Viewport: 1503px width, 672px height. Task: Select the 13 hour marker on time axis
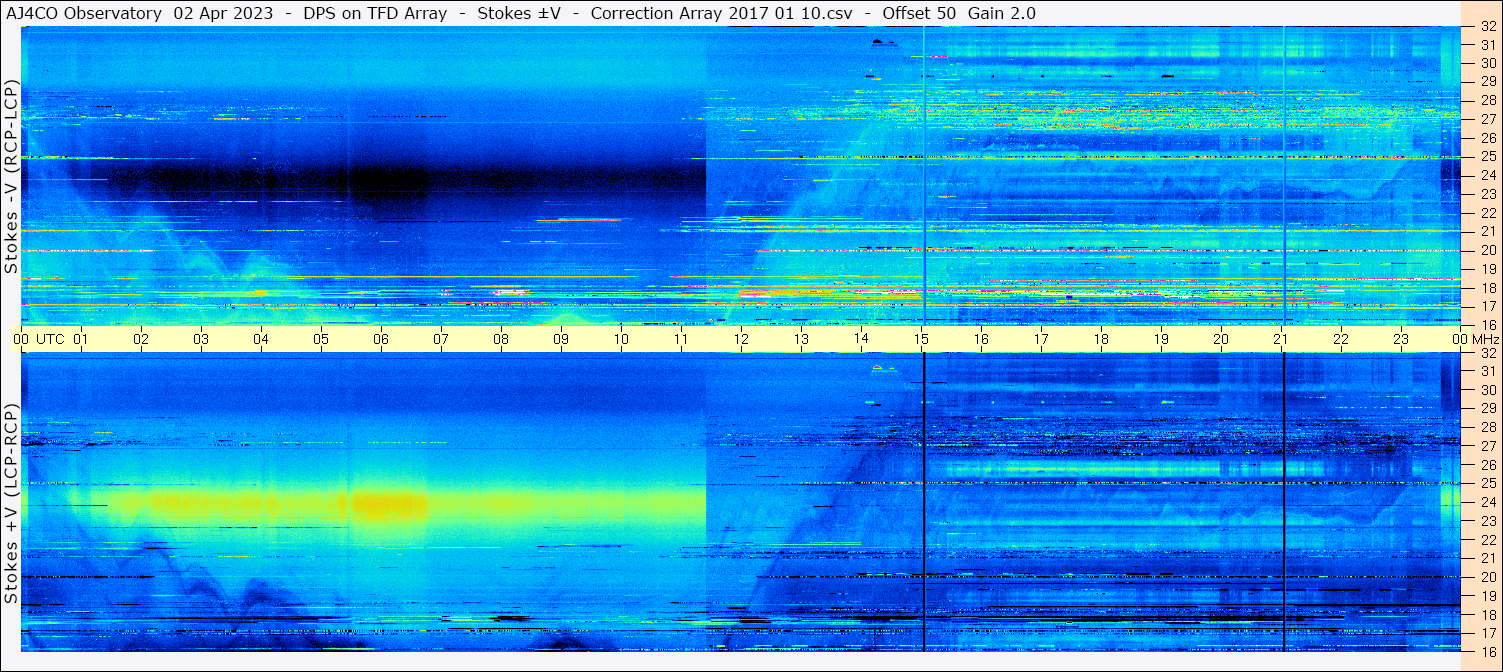801,339
